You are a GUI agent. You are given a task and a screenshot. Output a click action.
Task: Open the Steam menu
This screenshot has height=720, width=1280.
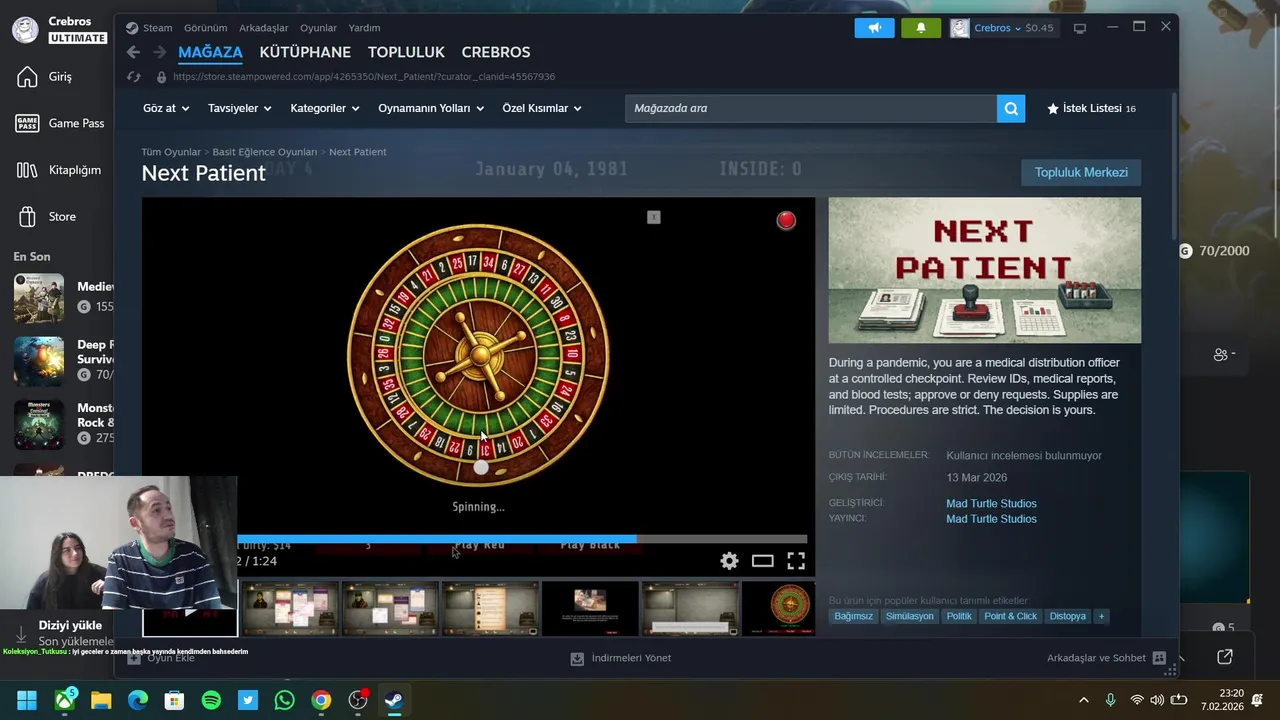point(157,28)
